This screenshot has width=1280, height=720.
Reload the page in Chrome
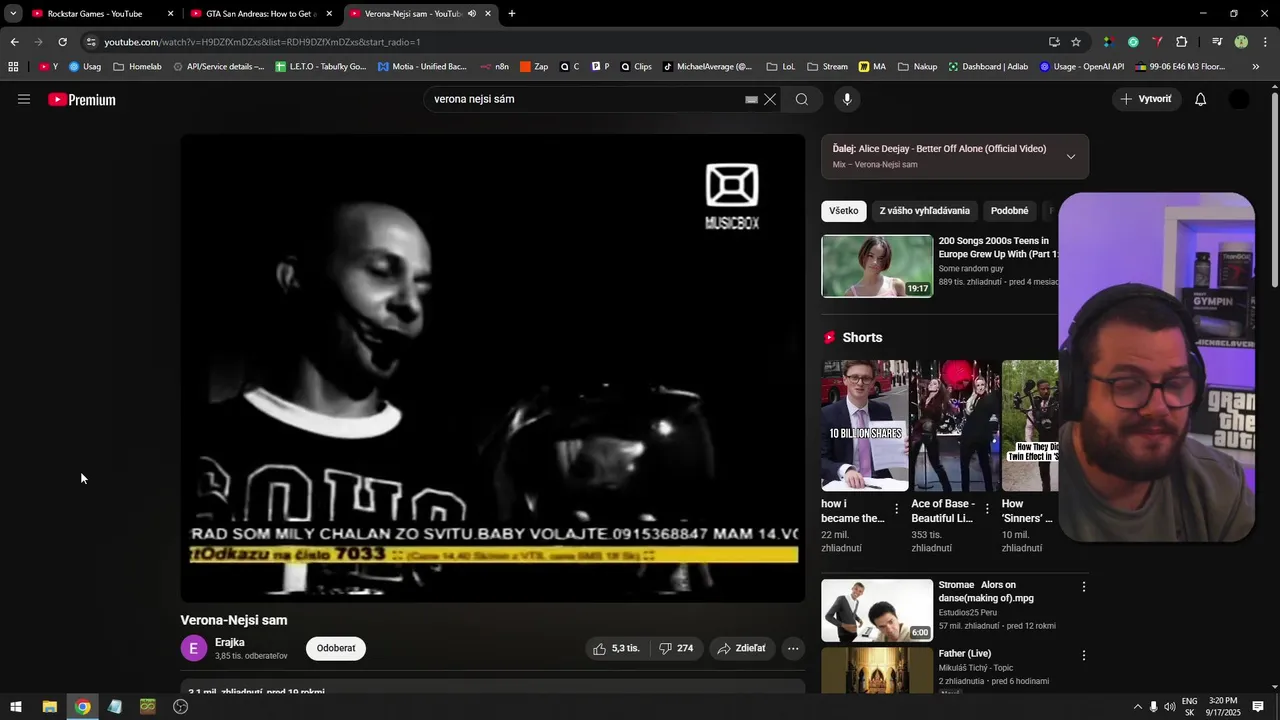[x=62, y=42]
